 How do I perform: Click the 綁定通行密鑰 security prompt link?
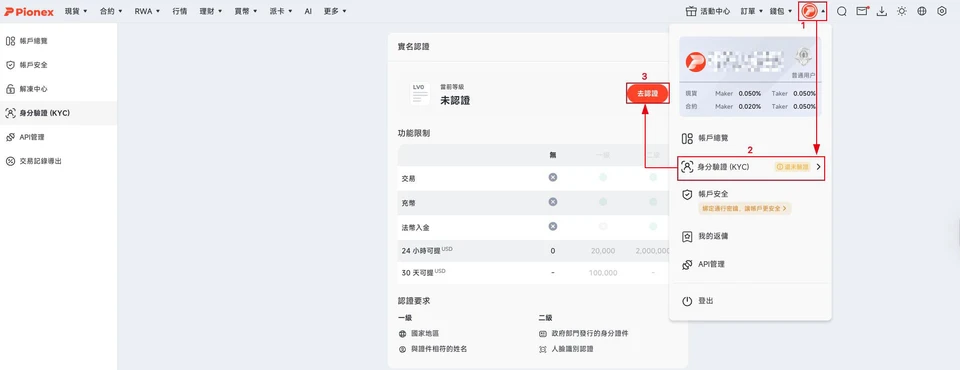[x=745, y=208]
